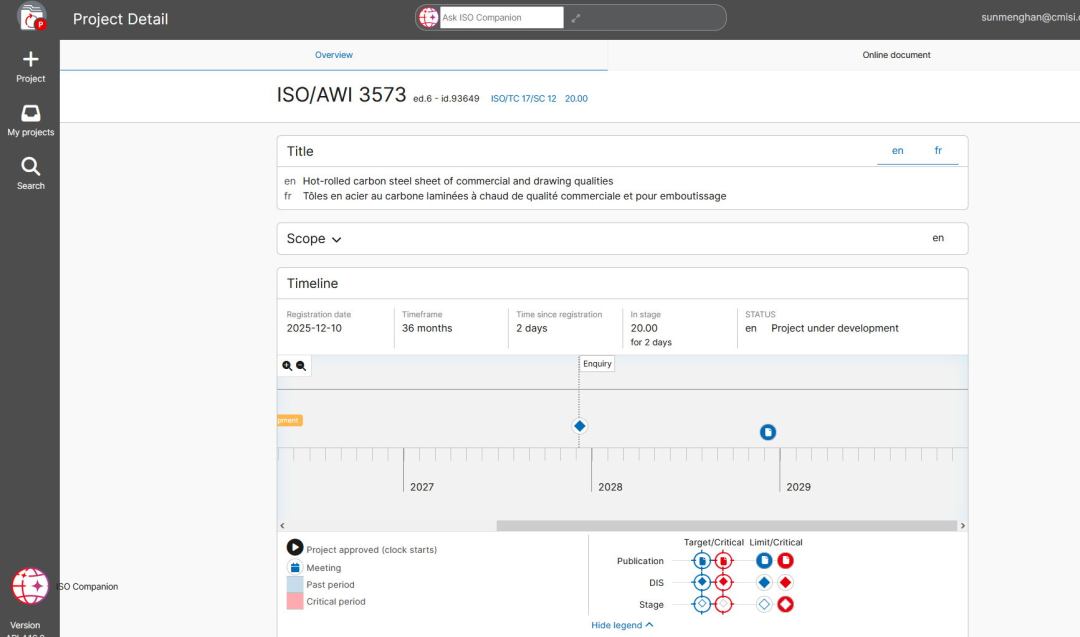This screenshot has height=637, width=1080.
Task: Click Stage target blue outline diamond icon
Action: (702, 605)
